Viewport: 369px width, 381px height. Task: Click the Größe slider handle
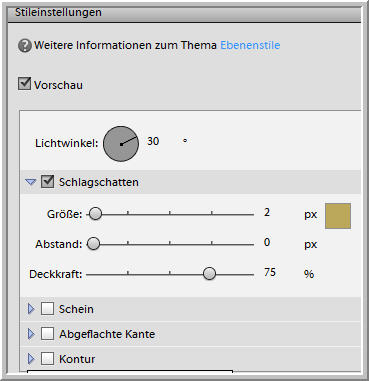(x=95, y=214)
